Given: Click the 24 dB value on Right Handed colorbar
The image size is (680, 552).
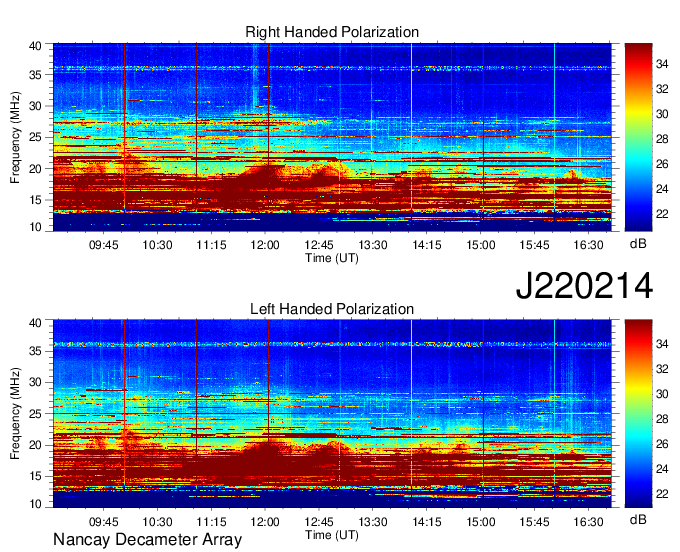Looking at the screenshot, I should (662, 189).
